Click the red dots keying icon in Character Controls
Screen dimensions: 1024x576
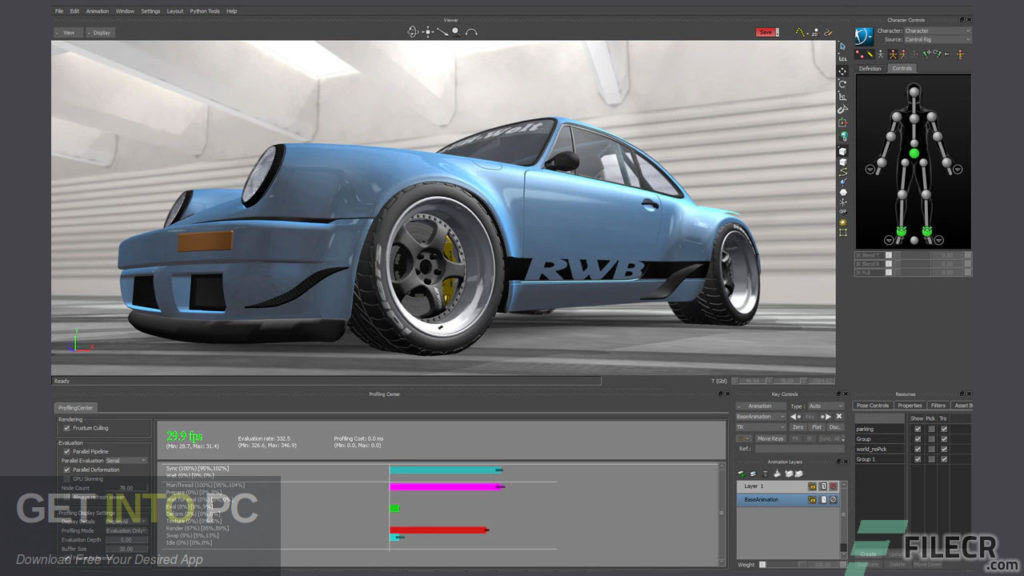[859, 55]
